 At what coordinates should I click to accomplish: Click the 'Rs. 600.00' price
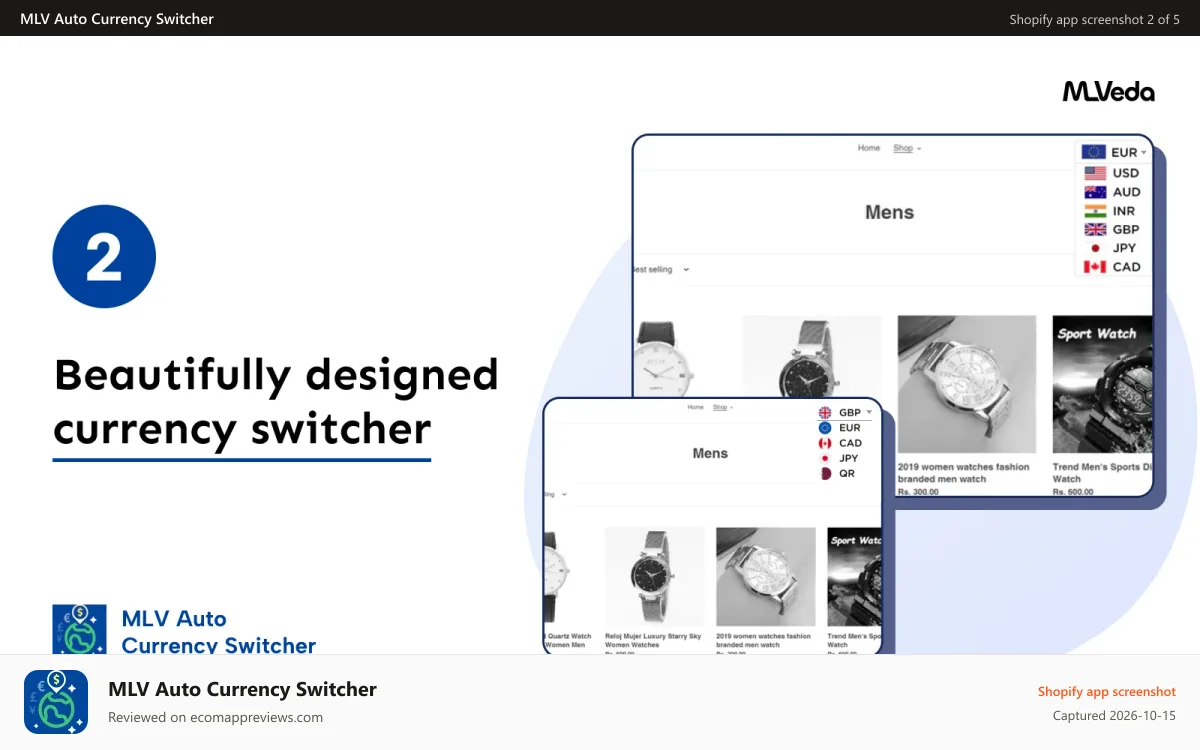click(x=1073, y=492)
